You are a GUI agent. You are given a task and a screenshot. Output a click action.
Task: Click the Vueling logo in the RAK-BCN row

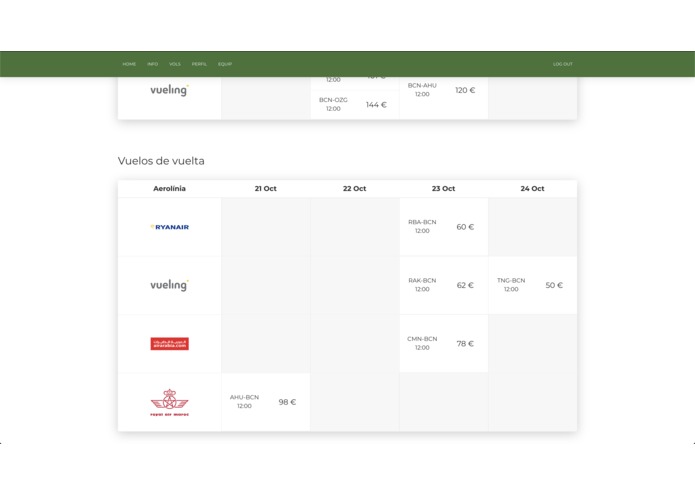169,285
